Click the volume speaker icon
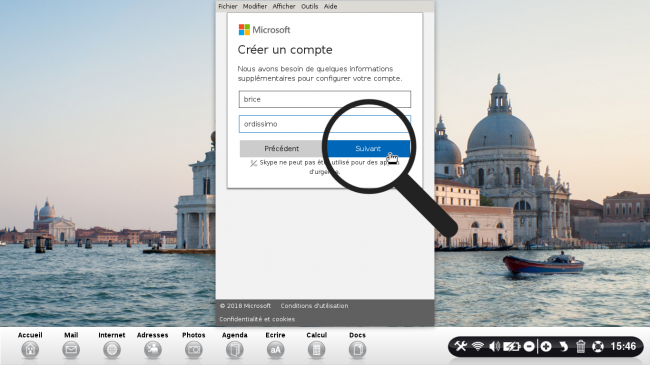The width and height of the screenshot is (650, 365). pos(494,346)
